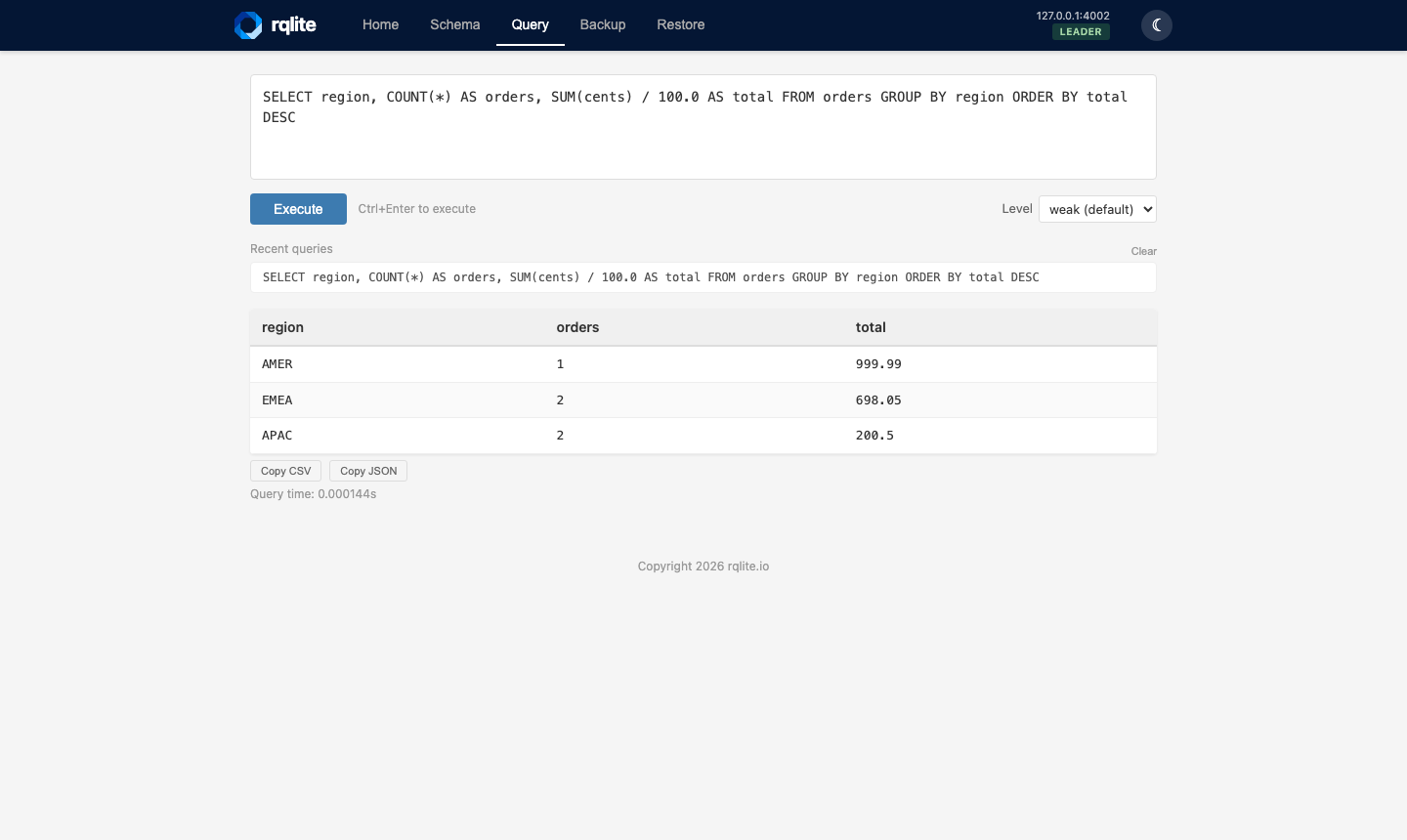
Task: Click the Copyright 2026 rqlite.io footer
Action: pyautogui.click(x=703, y=567)
